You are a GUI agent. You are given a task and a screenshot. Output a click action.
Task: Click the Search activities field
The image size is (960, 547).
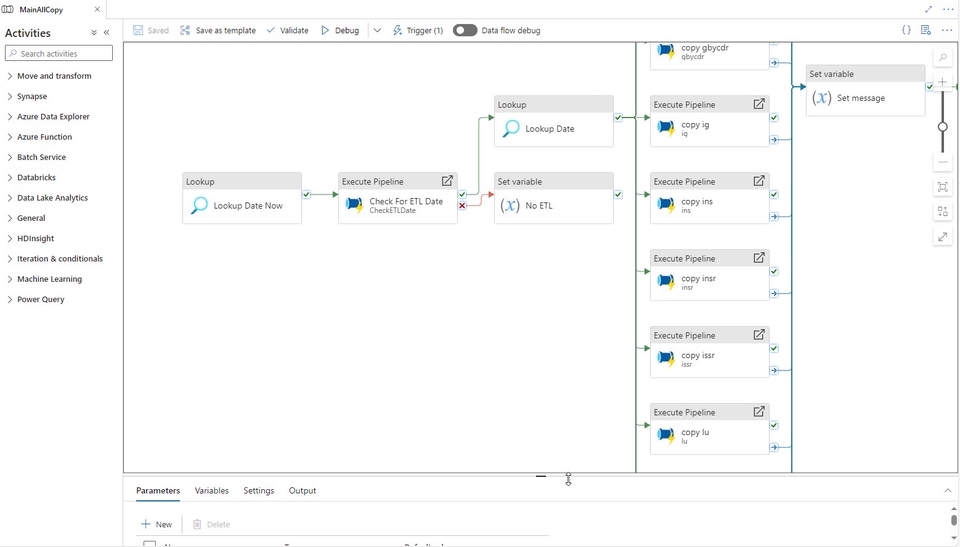(59, 53)
